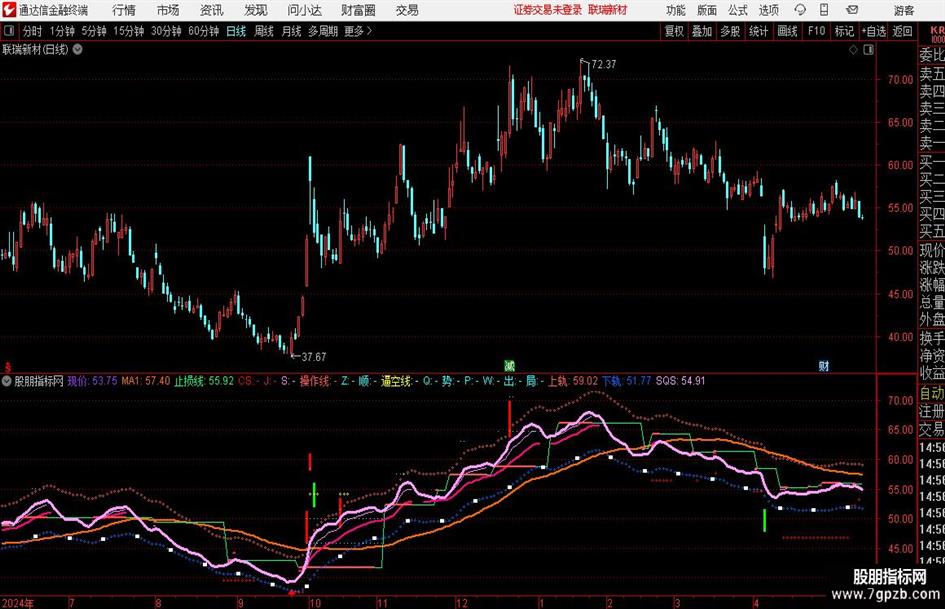
Task: Click the 统计 statistics button
Action: pyautogui.click(x=758, y=31)
